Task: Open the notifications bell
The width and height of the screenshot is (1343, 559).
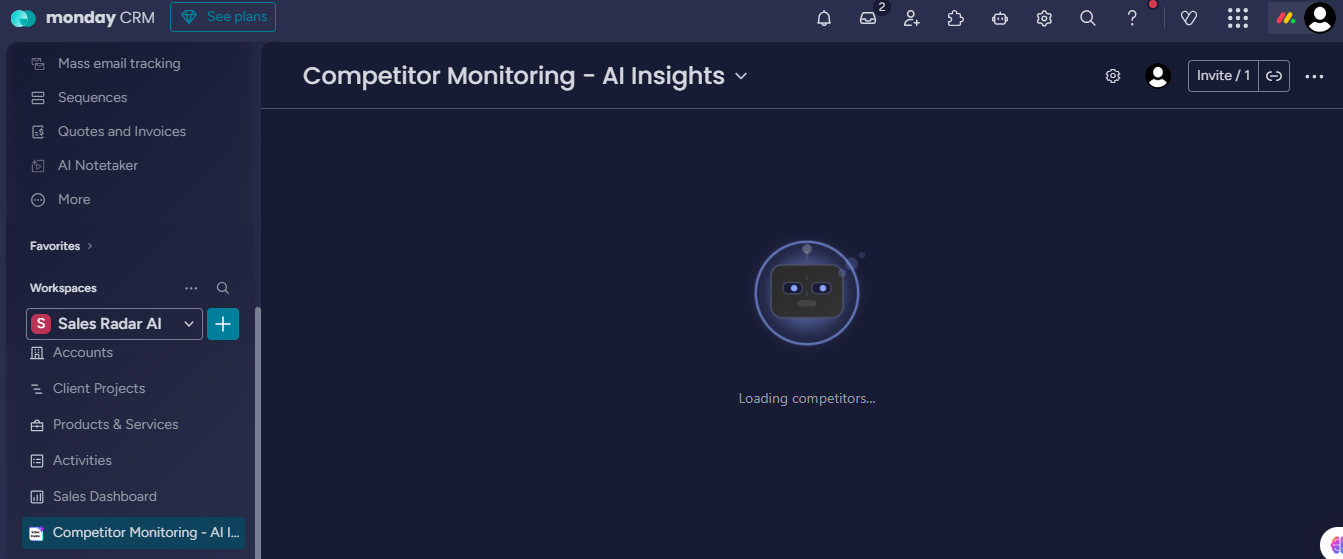Action: pyautogui.click(x=824, y=18)
